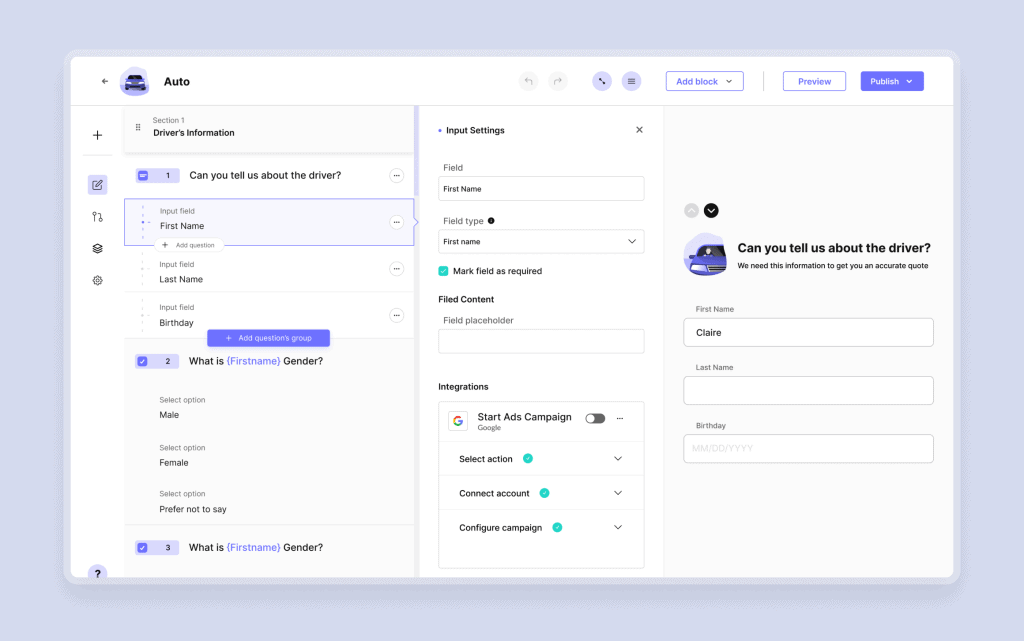Click the preview Last Name field
The width and height of the screenshot is (1024, 641).
point(808,390)
